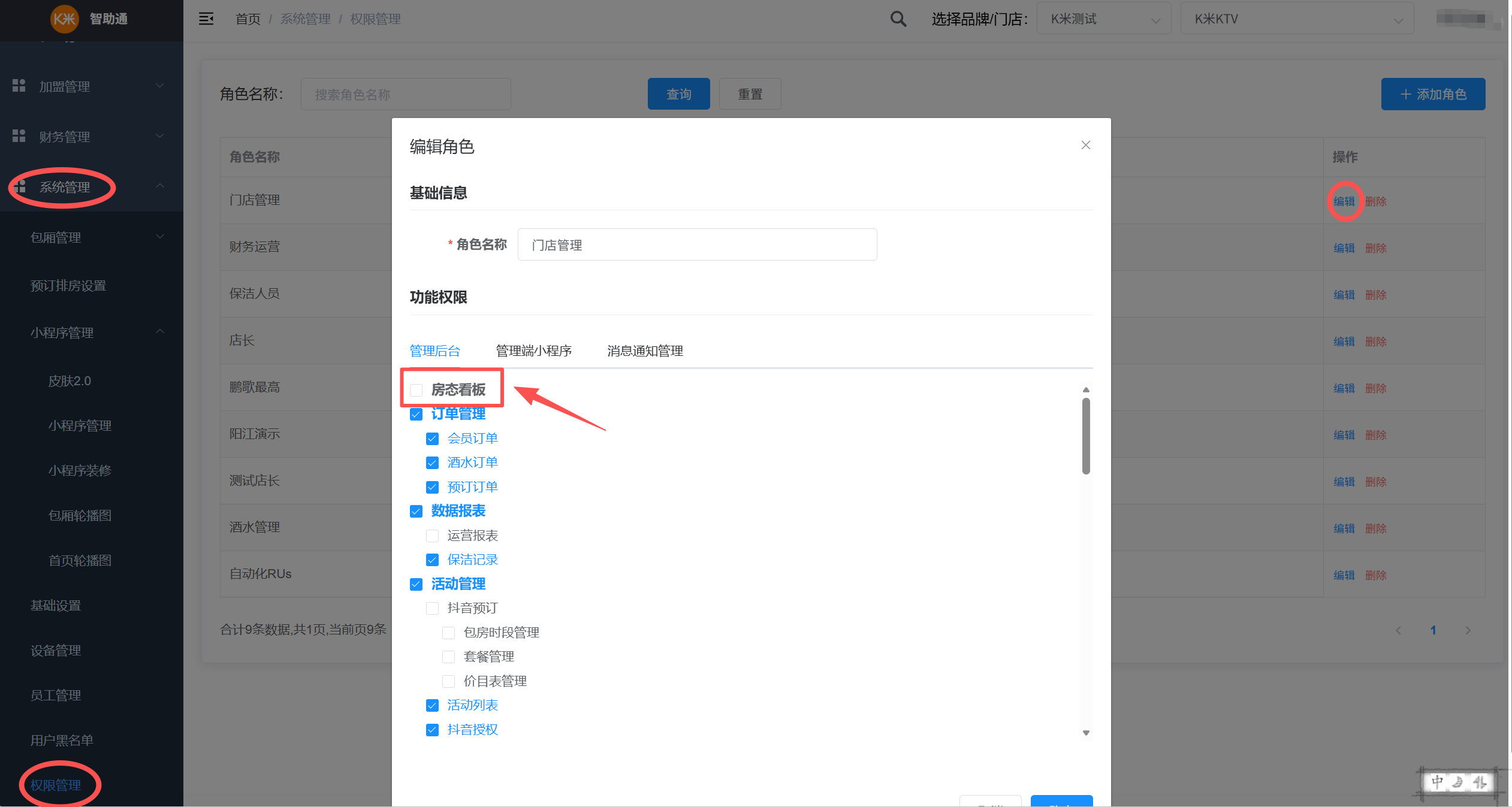Click the grid icon beside 加盟管理
Viewport: 1512px width, 807px height.
point(19,86)
